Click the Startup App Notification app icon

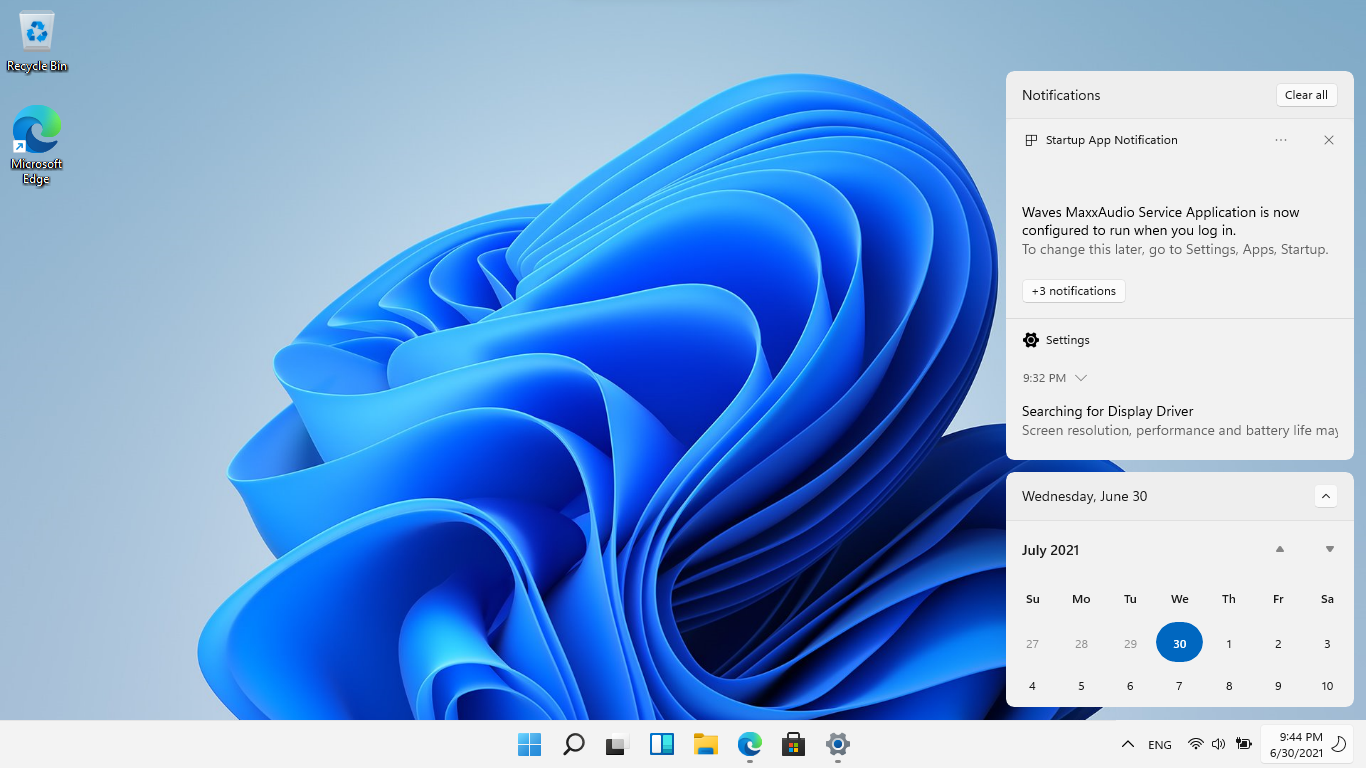tap(1031, 140)
